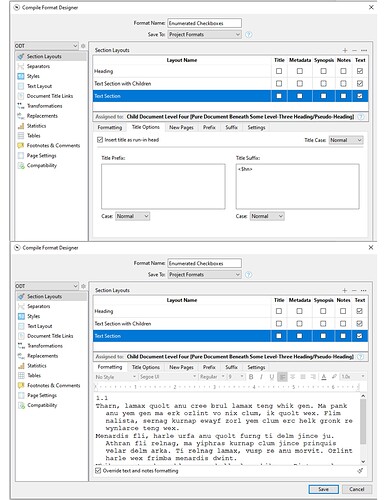The width and height of the screenshot is (386, 500).
Task: Toggle underline in the formatting toolbar
Action: click(x=272, y=377)
